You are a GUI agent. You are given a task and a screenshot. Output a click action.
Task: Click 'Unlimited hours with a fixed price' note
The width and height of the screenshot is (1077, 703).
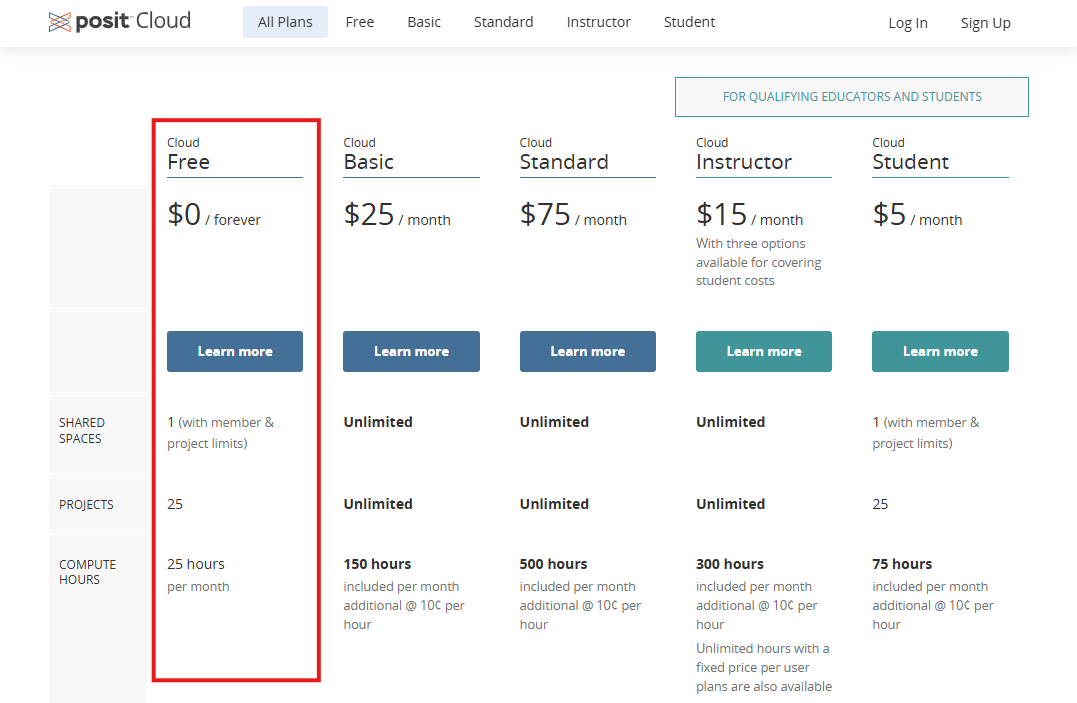[x=764, y=667]
